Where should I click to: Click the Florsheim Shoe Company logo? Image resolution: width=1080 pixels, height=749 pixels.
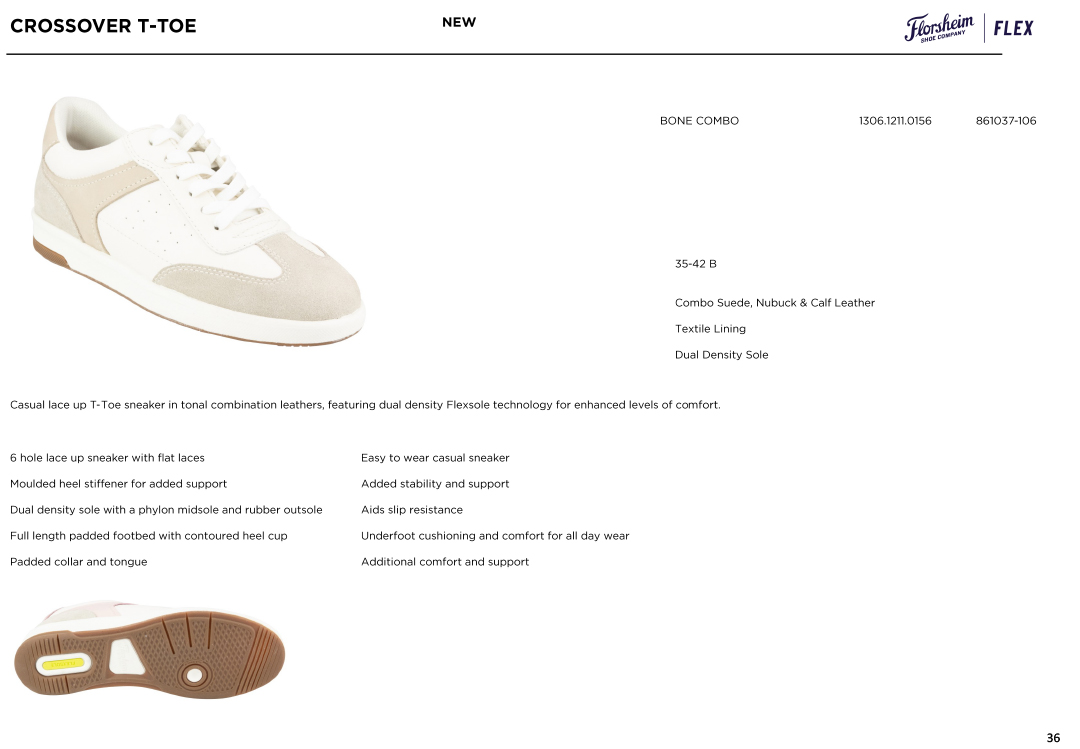click(938, 28)
